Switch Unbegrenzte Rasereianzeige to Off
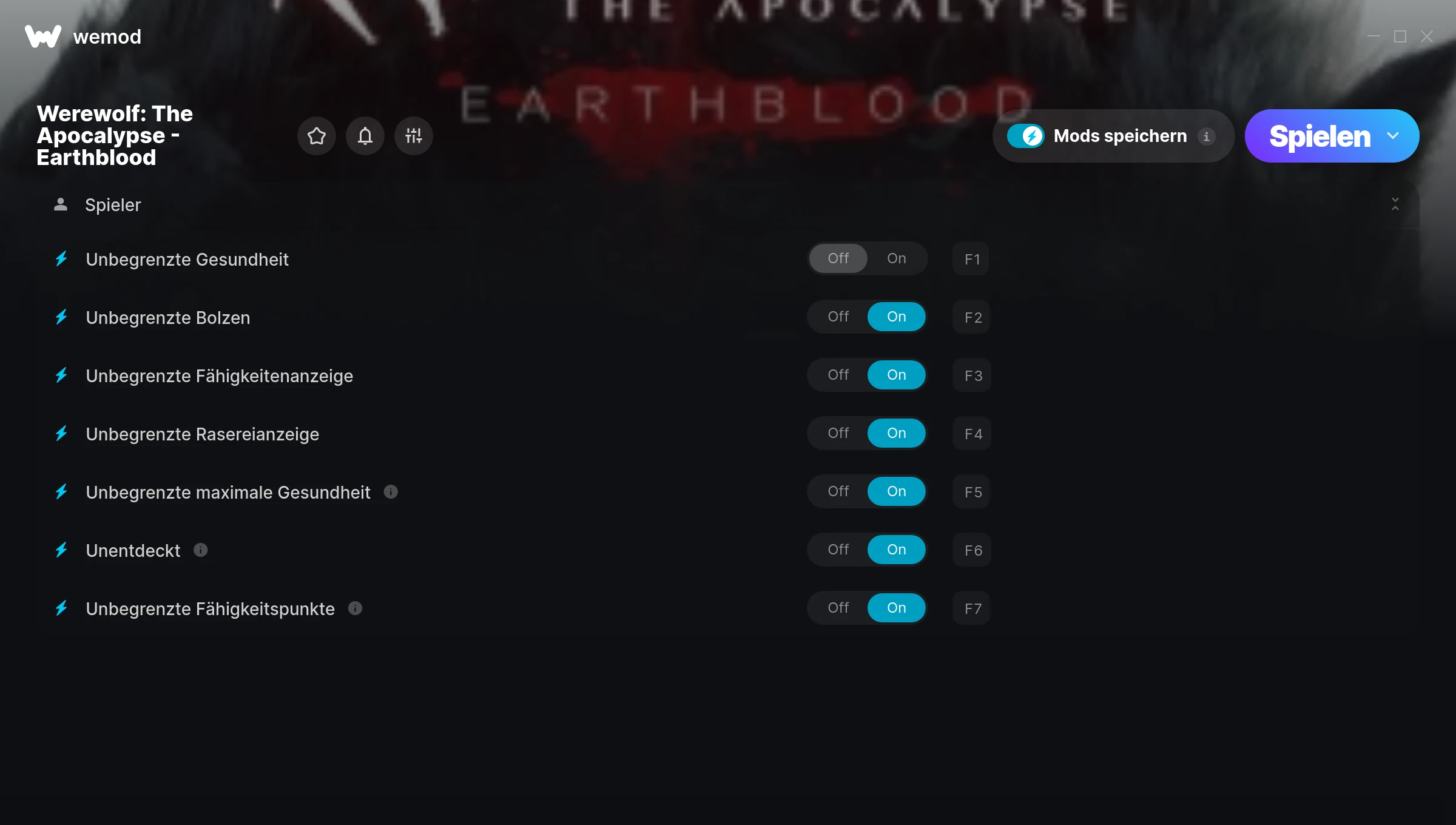This screenshot has width=1456, height=825. pyautogui.click(x=838, y=433)
